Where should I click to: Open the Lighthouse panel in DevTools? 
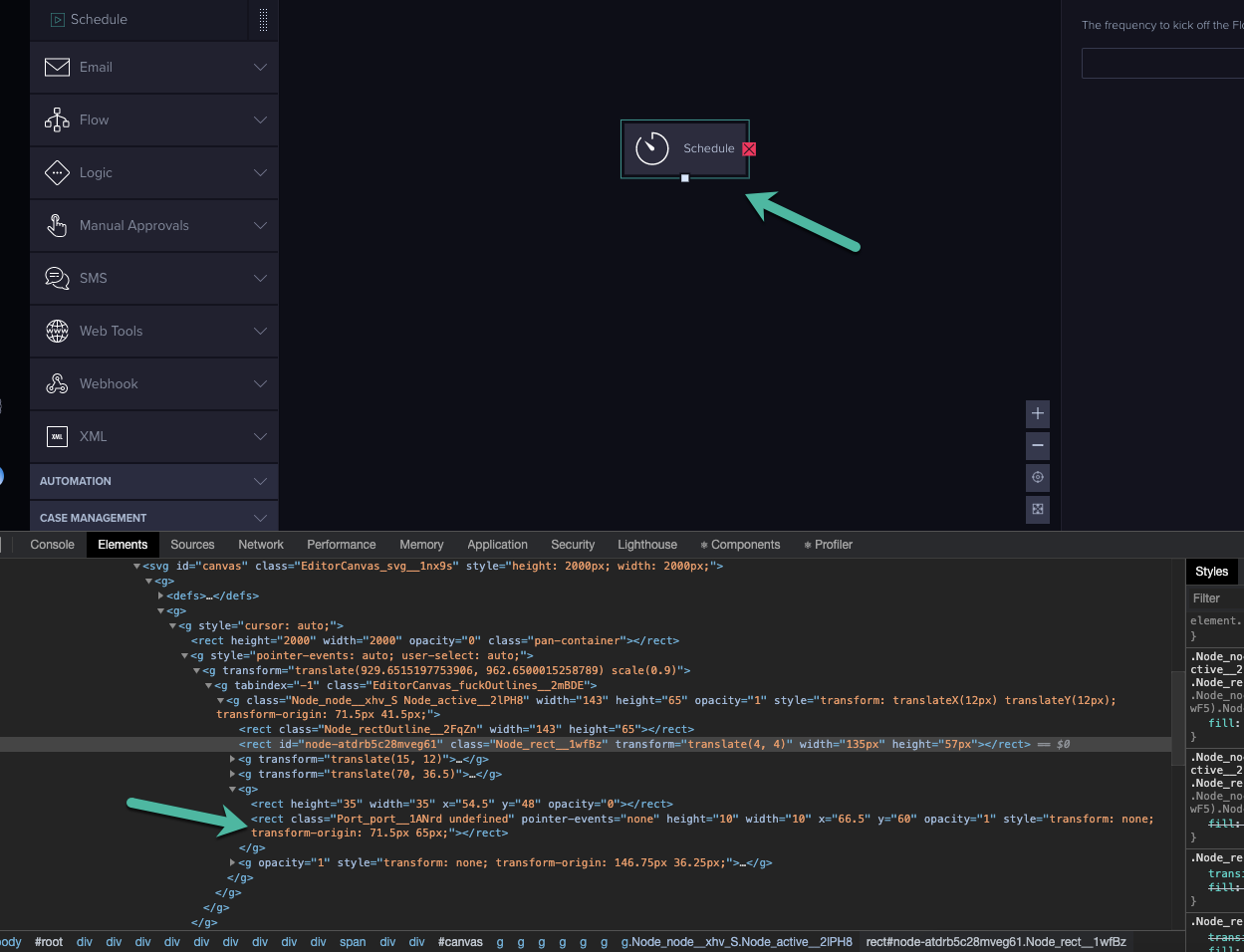646,545
